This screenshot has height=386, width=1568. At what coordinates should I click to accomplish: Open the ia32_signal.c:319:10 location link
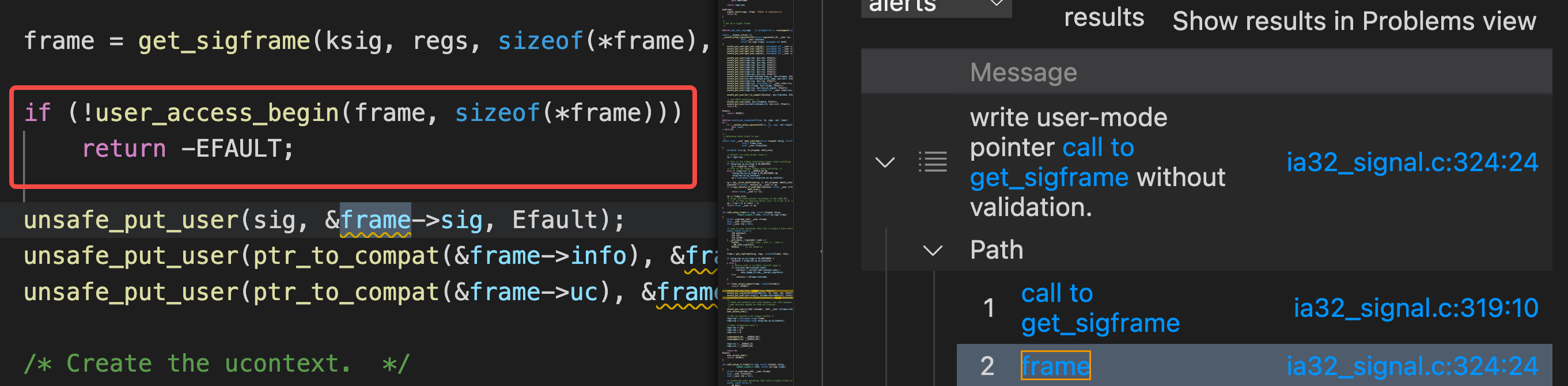(x=1416, y=308)
